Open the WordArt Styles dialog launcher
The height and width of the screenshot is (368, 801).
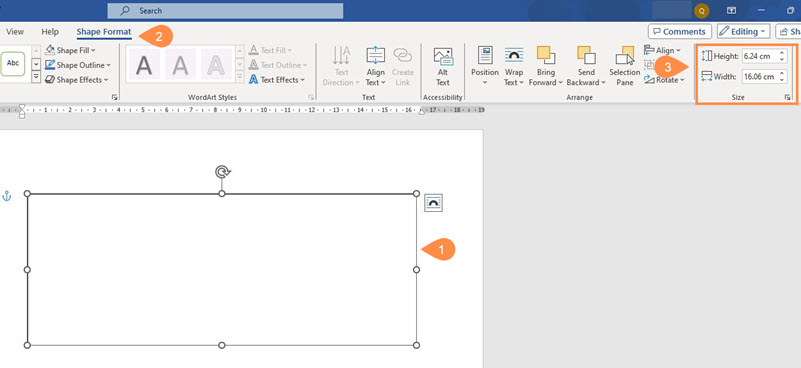pyautogui.click(x=311, y=97)
